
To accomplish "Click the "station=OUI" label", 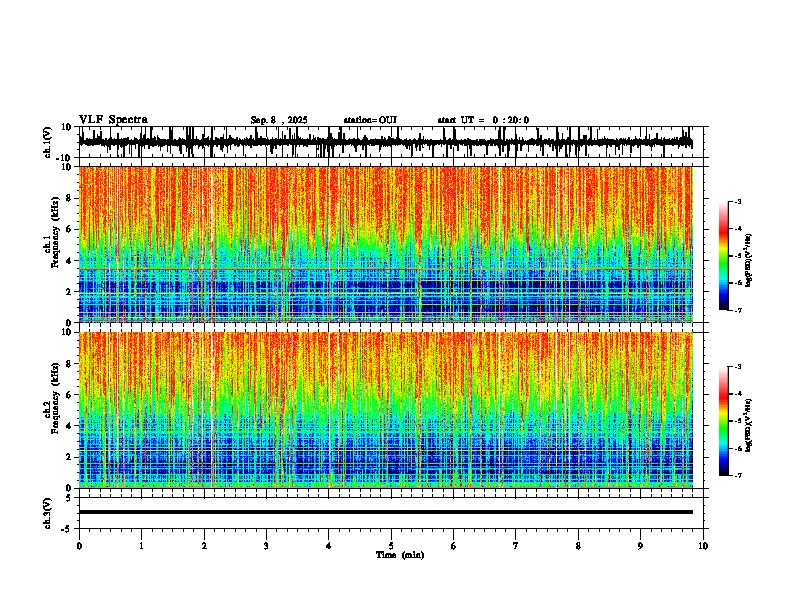I will click(370, 120).
